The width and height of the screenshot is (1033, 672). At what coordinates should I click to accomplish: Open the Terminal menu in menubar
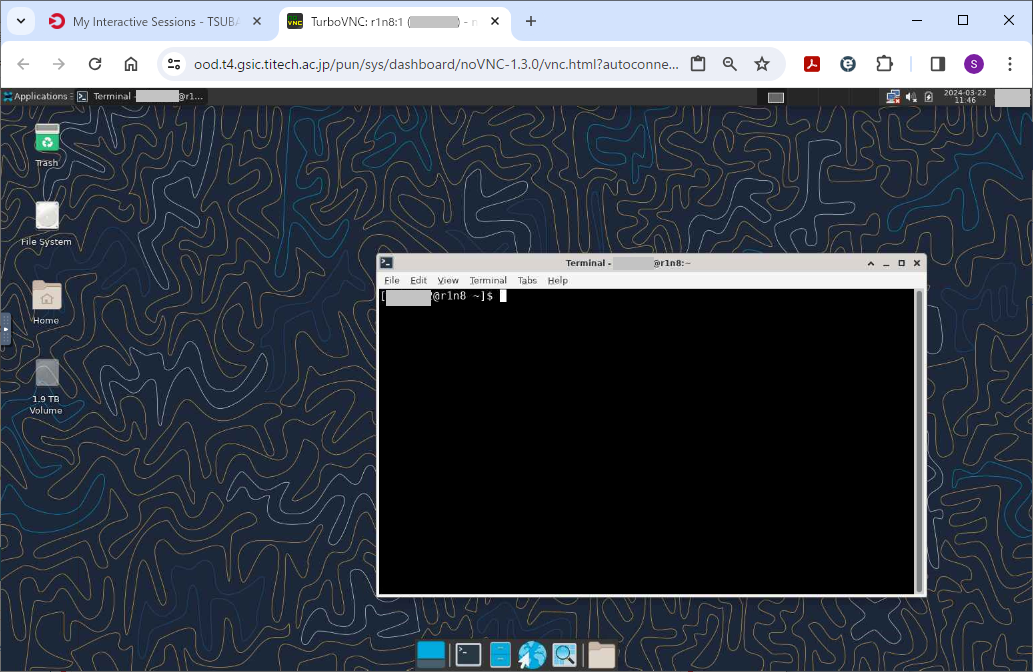pos(488,281)
